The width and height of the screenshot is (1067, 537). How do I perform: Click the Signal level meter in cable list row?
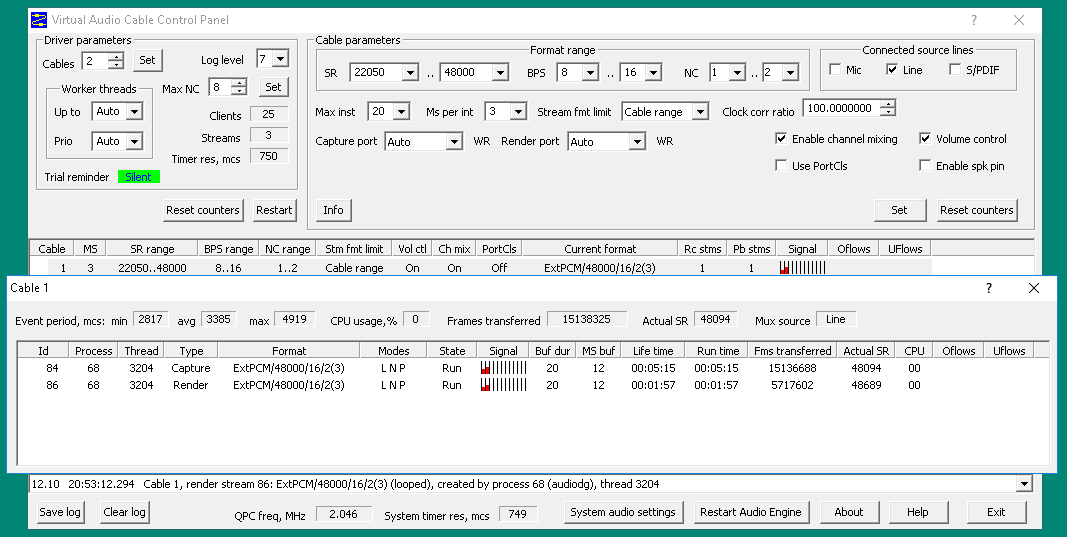click(803, 267)
